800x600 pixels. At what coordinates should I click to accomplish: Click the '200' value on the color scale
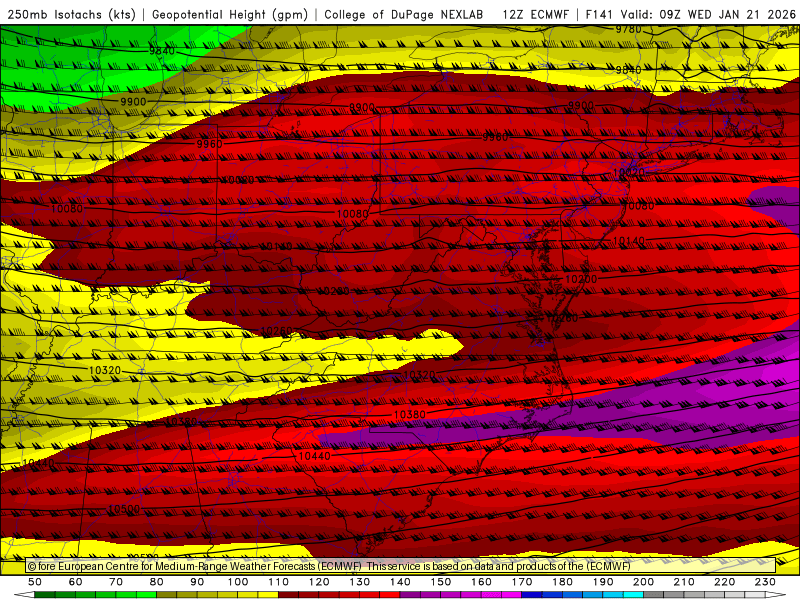coord(643,582)
